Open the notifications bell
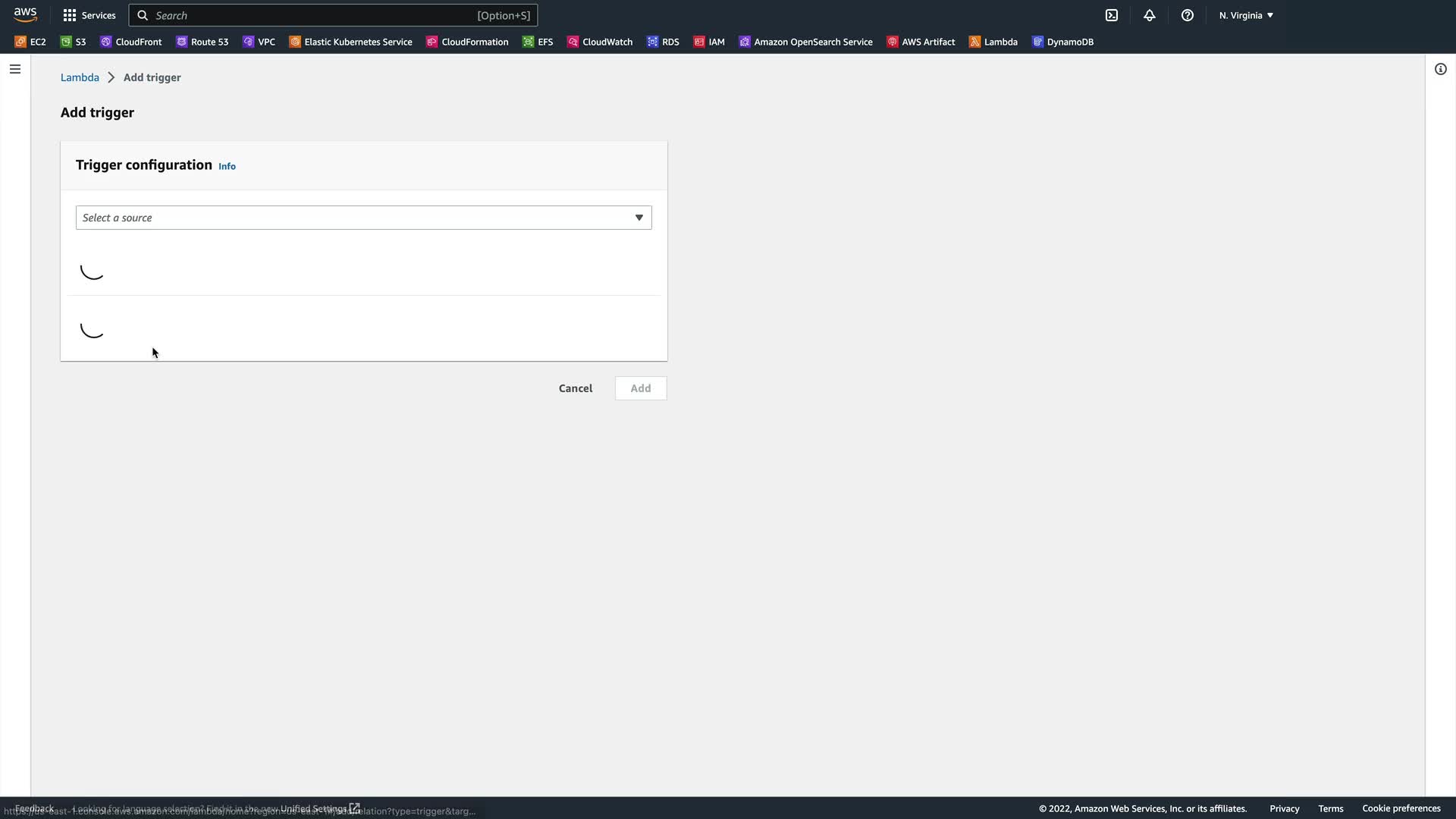The image size is (1456, 819). pyautogui.click(x=1150, y=15)
